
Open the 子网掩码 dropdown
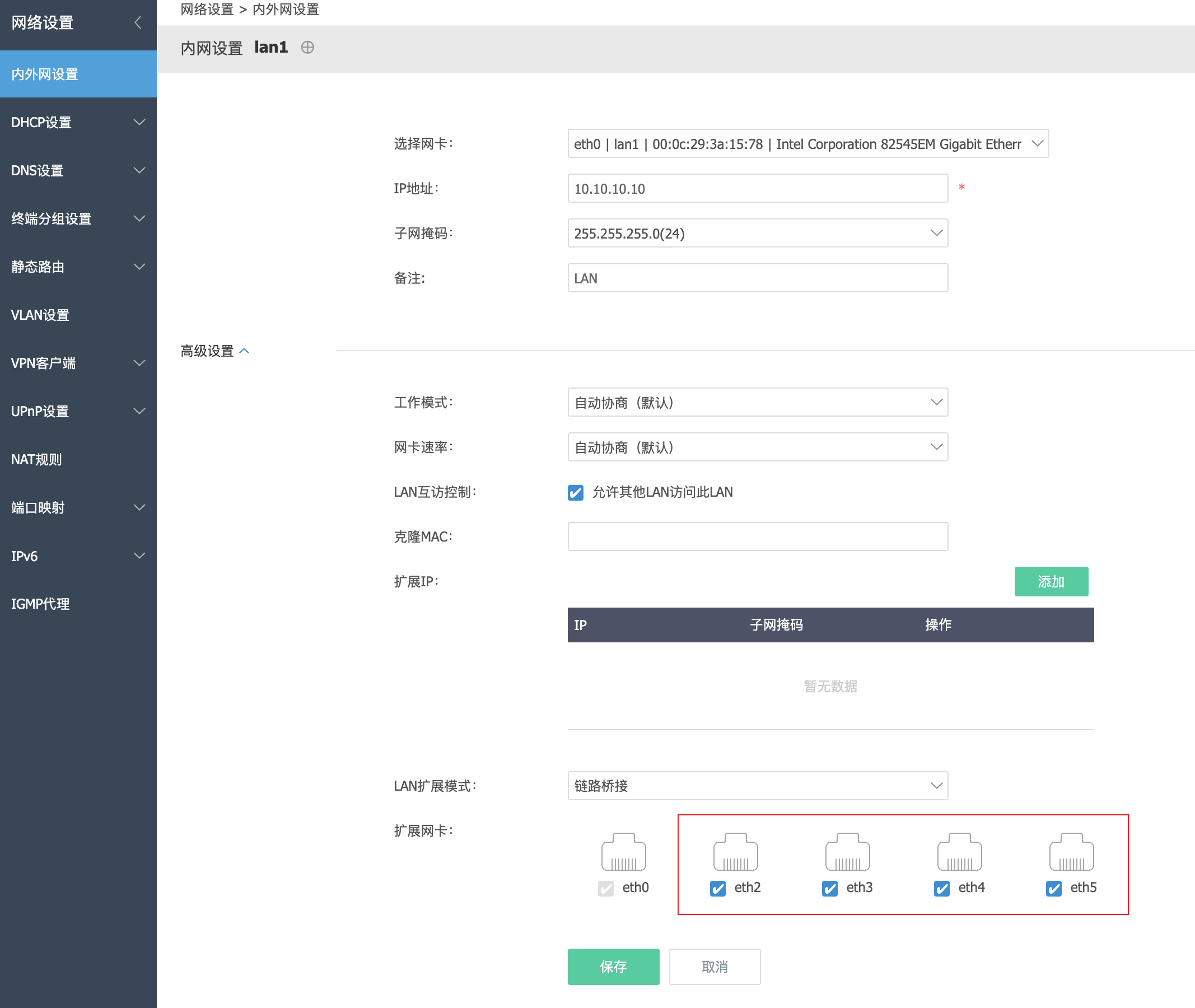(757, 234)
